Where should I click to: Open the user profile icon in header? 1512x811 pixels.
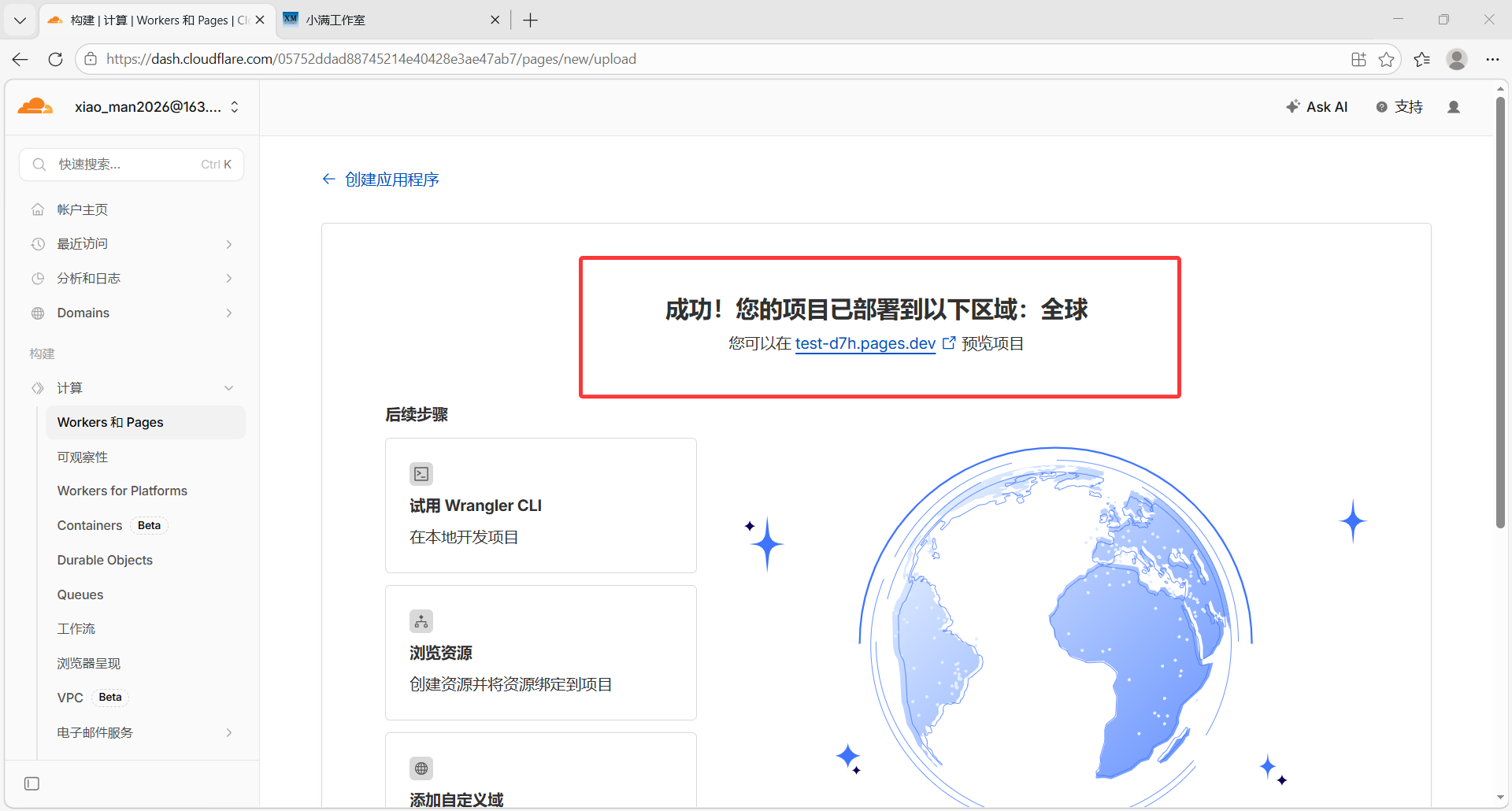[x=1454, y=107]
